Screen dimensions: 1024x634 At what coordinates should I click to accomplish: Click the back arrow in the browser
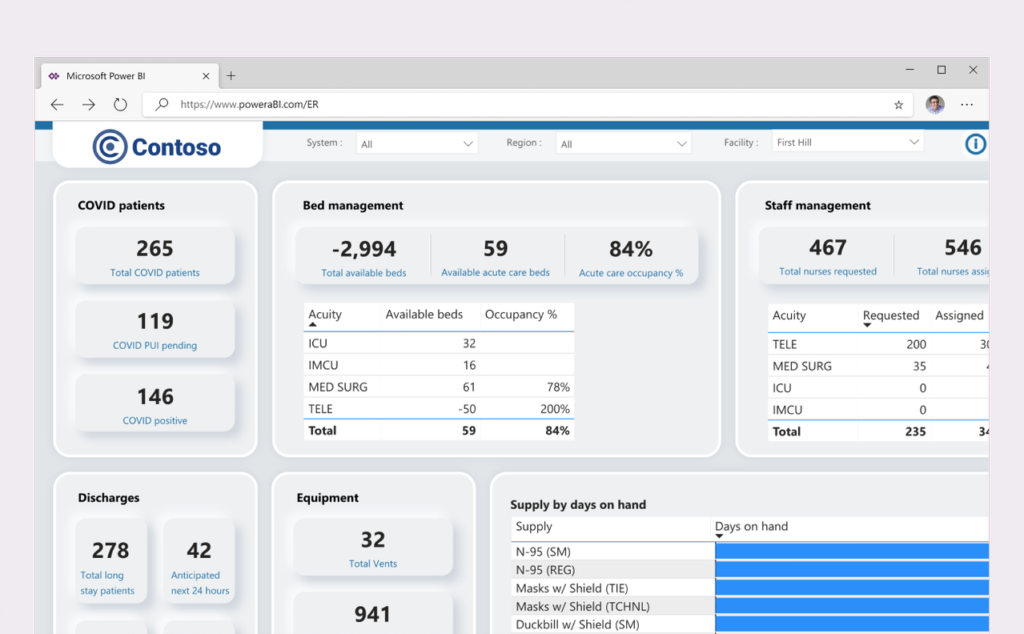tap(56, 104)
